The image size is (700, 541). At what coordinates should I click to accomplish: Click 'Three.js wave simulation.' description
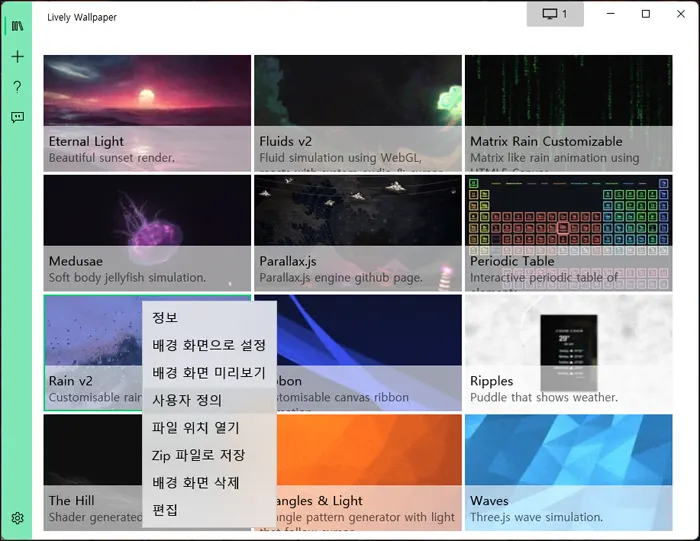click(536, 517)
